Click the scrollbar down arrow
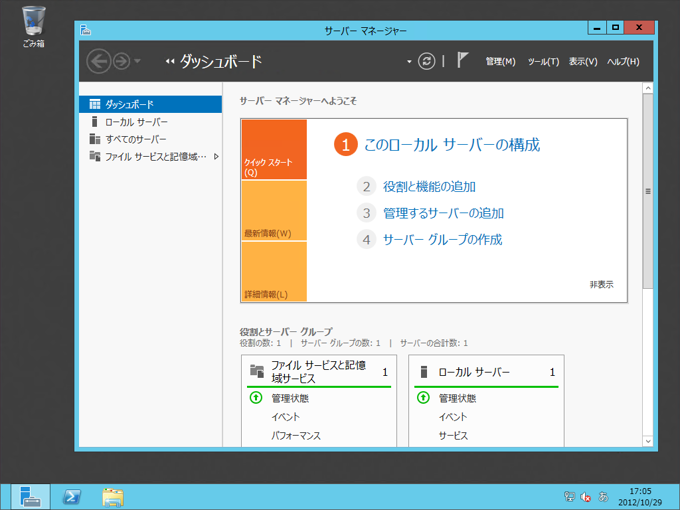680x510 pixels. pyautogui.click(x=648, y=441)
